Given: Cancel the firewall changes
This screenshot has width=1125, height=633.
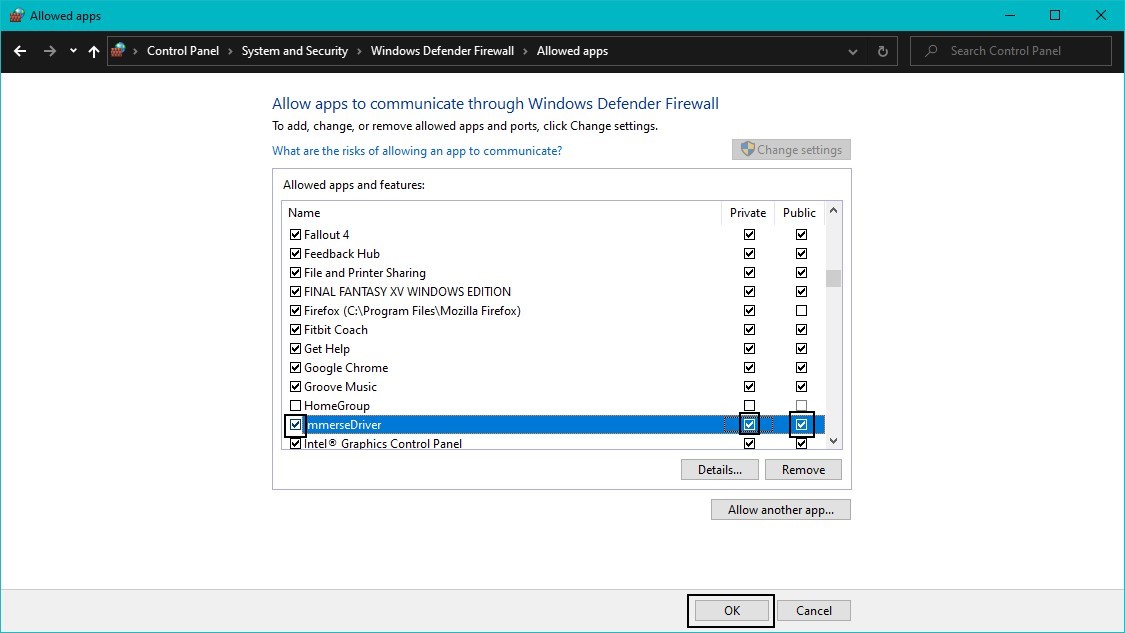Looking at the screenshot, I should [x=814, y=611].
